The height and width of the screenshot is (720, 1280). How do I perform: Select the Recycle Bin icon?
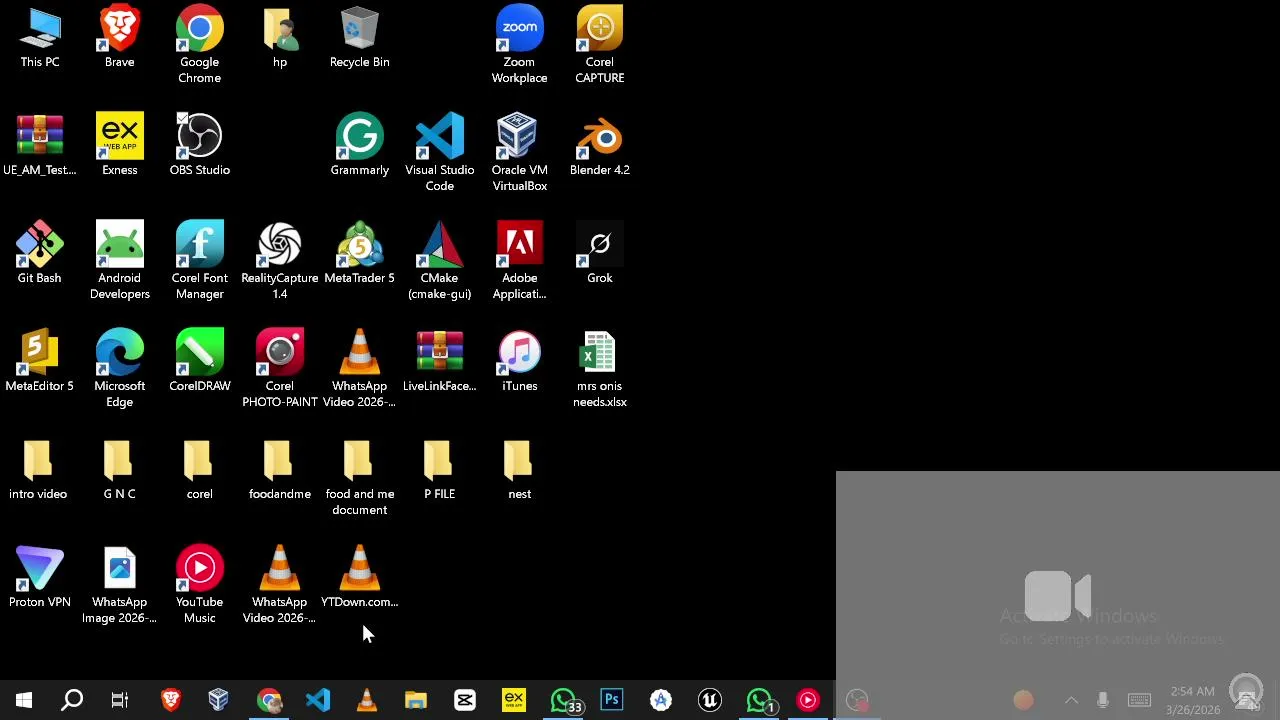coord(360,38)
